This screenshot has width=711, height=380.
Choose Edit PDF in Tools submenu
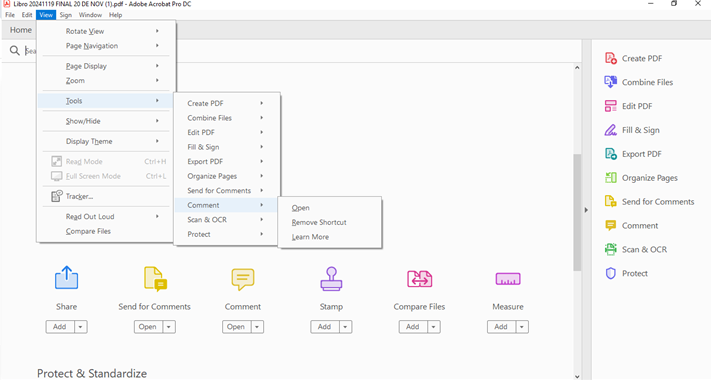tap(227, 132)
